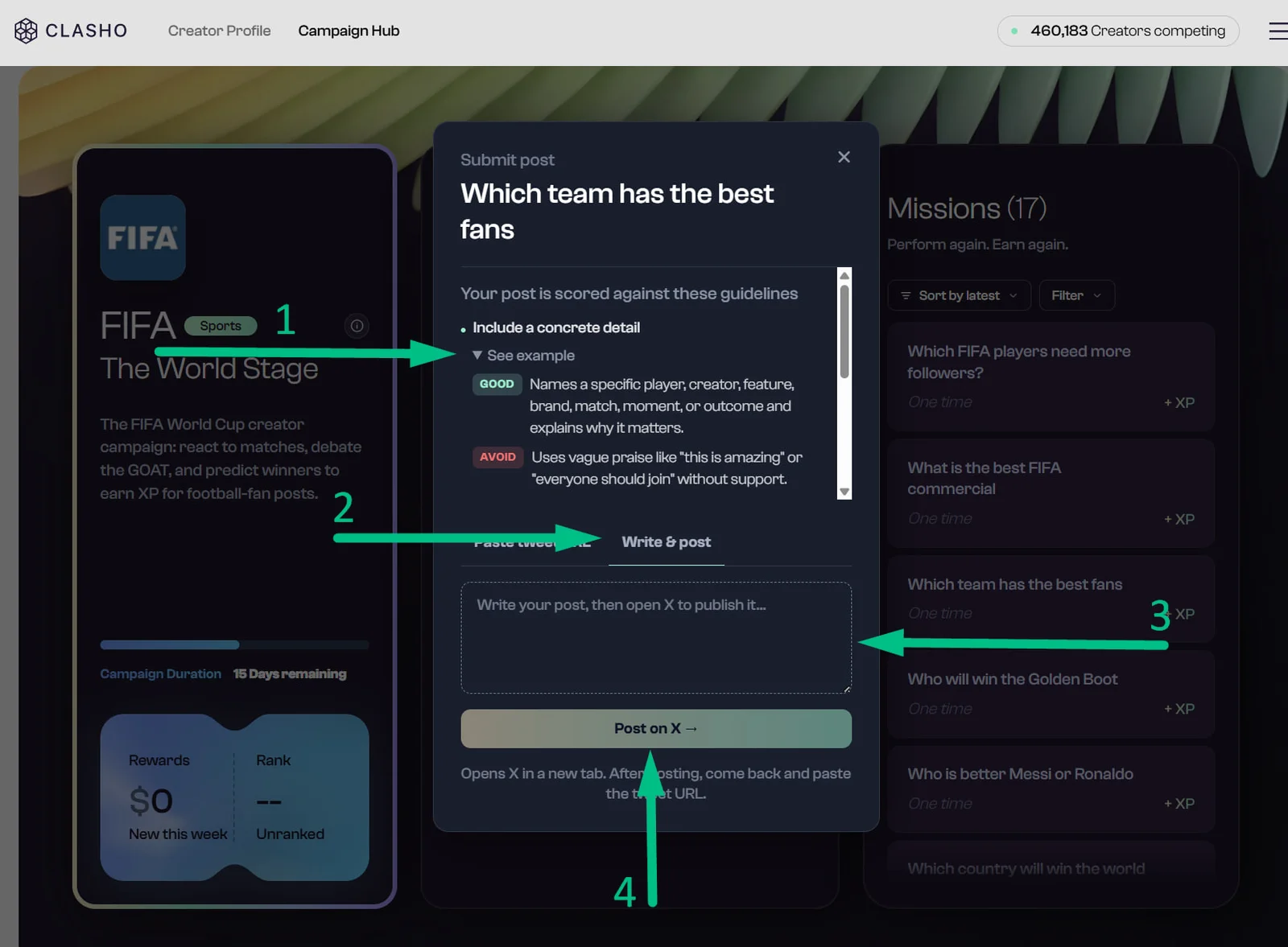Click the info icon next to FIFA
Image resolution: width=1288 pixels, height=947 pixels.
click(x=357, y=326)
